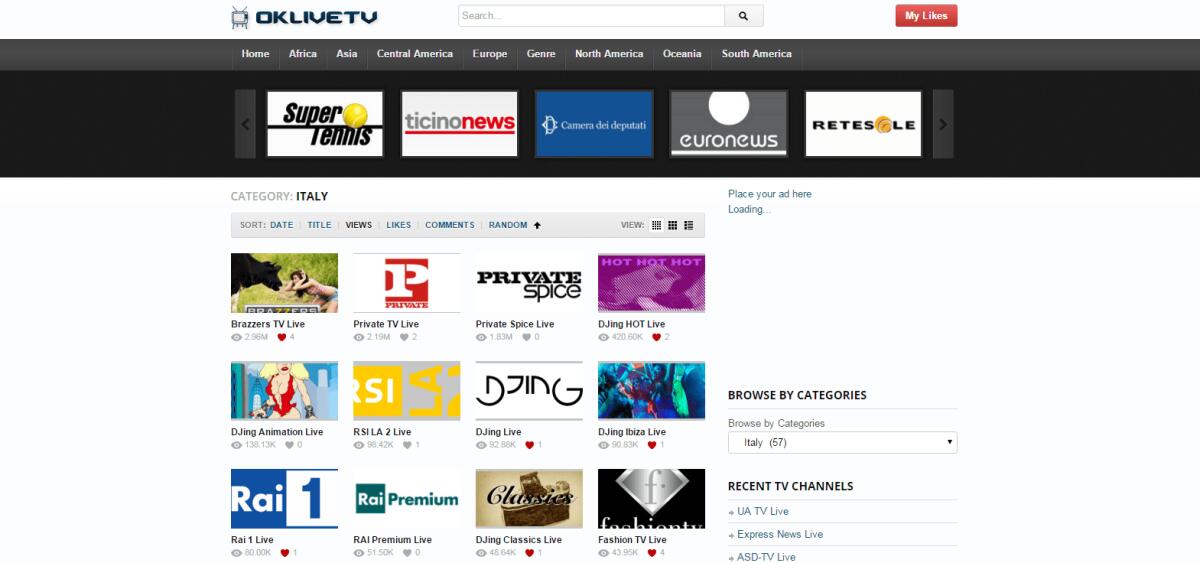Switch to list view icon

tap(689, 225)
